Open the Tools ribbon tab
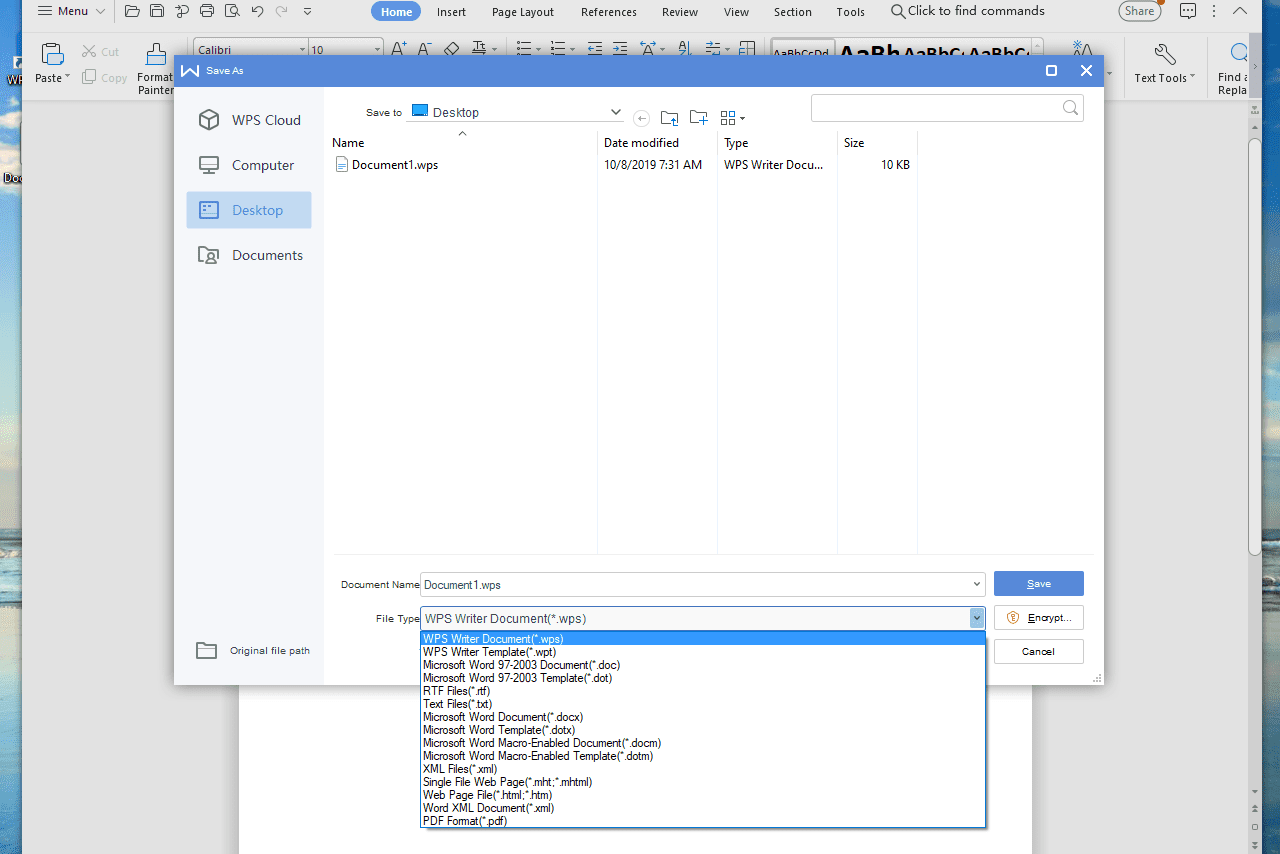Viewport: 1280px width, 854px height. pyautogui.click(x=851, y=12)
